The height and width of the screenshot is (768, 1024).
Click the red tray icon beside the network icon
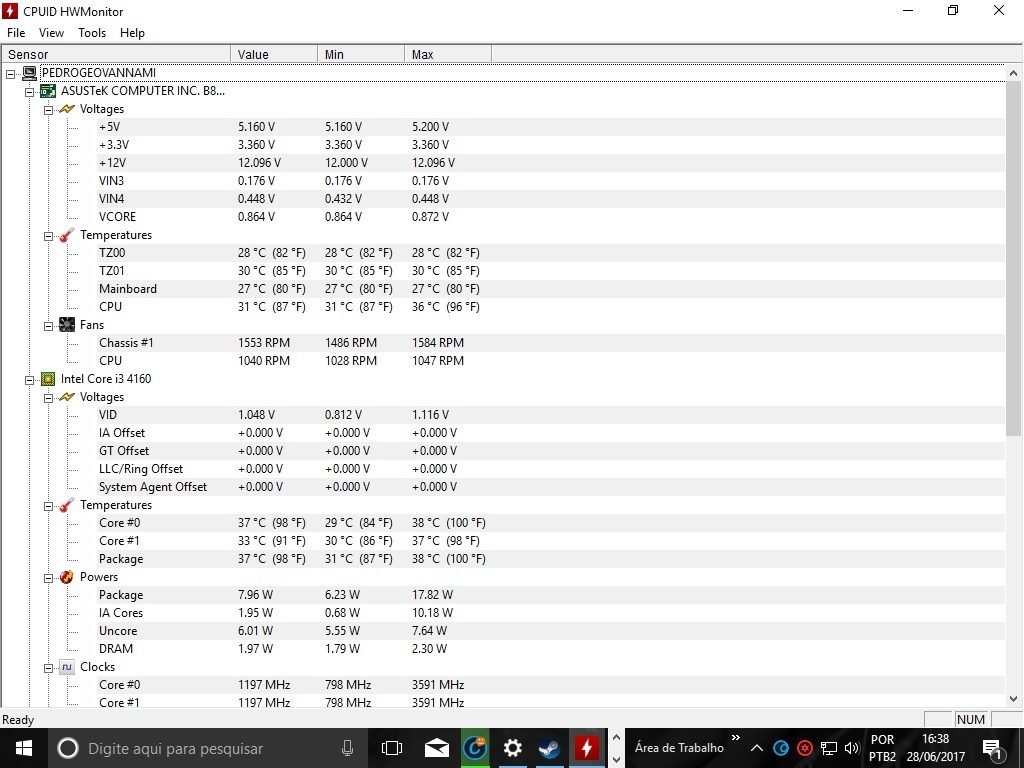[805, 748]
